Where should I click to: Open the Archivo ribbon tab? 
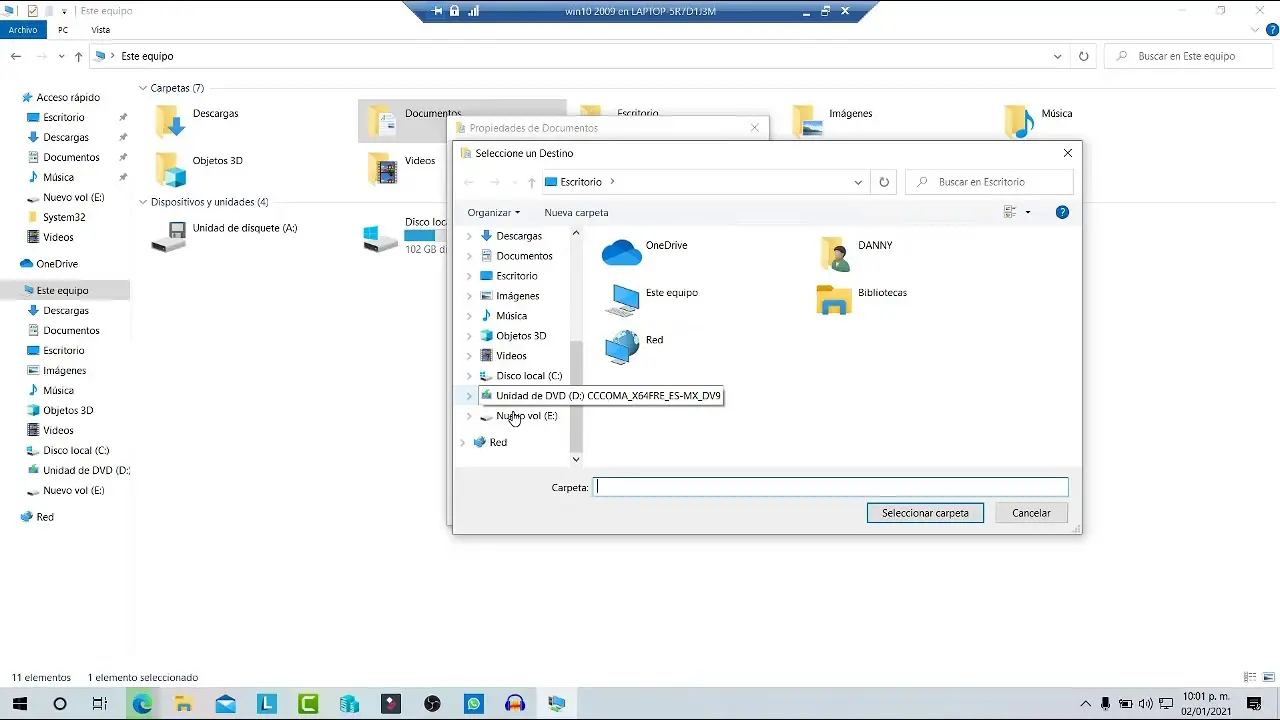(x=22, y=30)
